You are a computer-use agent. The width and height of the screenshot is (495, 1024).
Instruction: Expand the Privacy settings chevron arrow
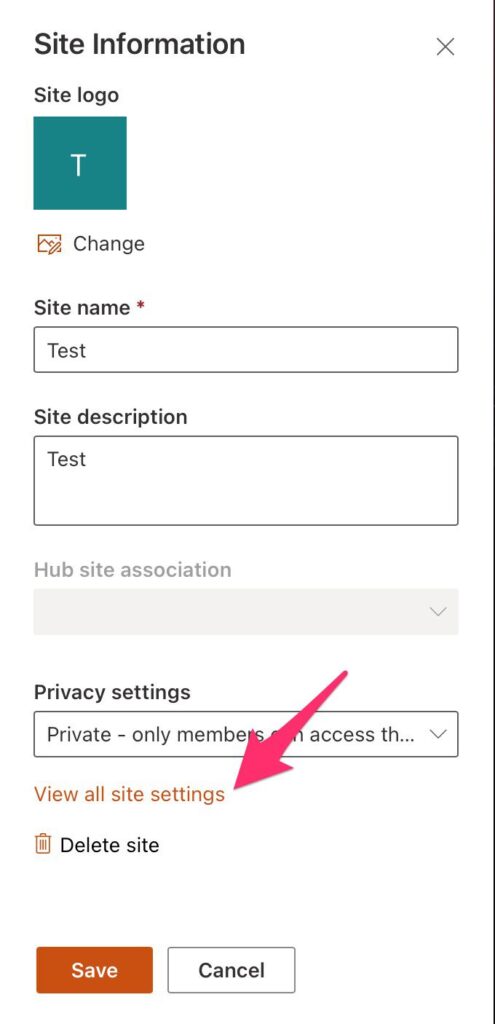pyautogui.click(x=438, y=734)
